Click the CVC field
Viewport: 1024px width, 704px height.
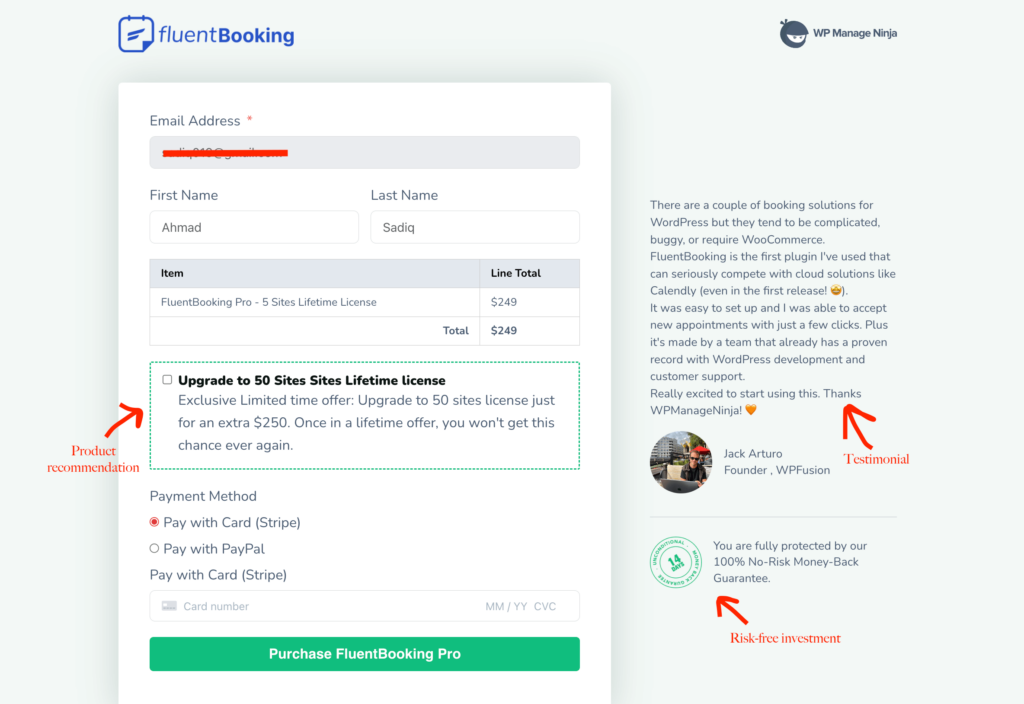[x=545, y=606]
